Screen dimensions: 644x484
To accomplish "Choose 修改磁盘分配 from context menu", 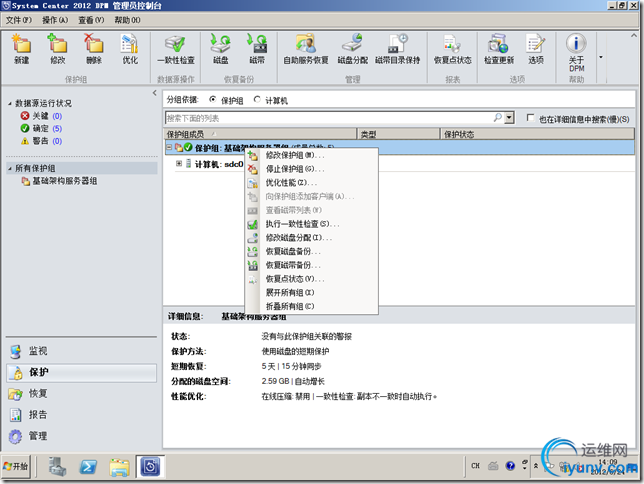I will (311, 237).
